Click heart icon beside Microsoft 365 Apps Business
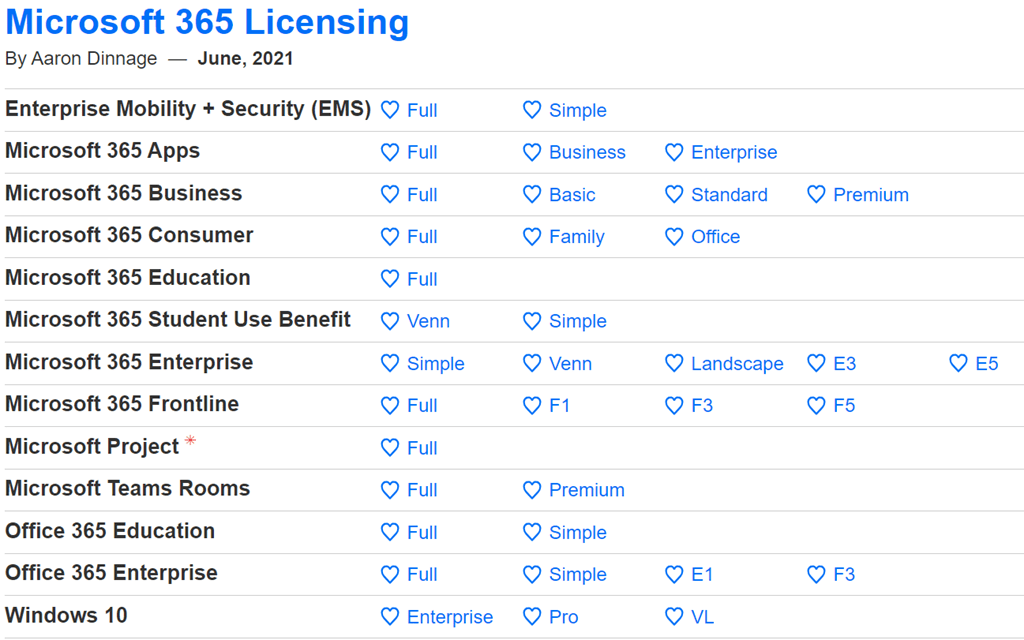 (x=532, y=152)
